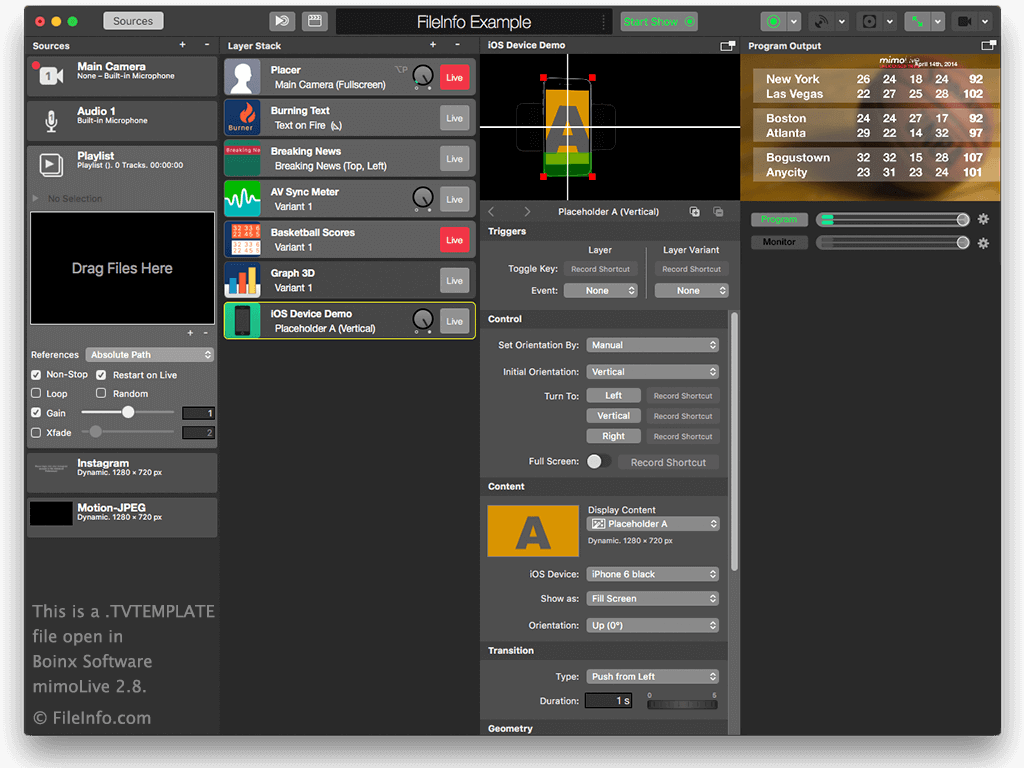Open the Initial Orientation dropdown

pyautogui.click(x=652, y=372)
